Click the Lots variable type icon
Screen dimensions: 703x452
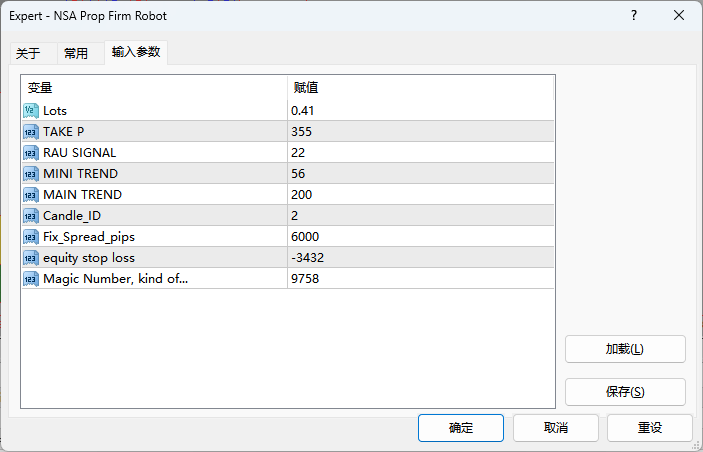click(x=30, y=110)
